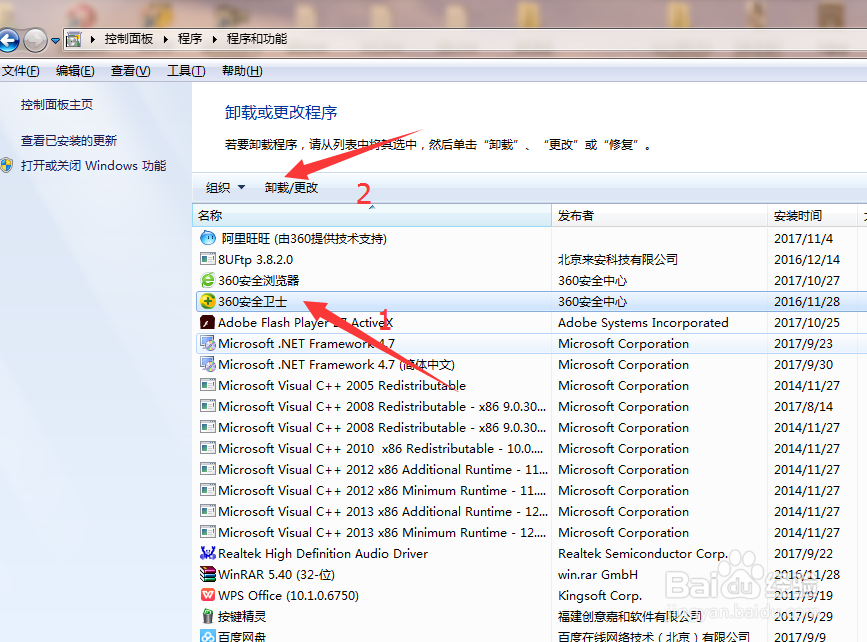
Task: Click the .NET Framework 4.7 (简体中文) icon
Action: 208,364
